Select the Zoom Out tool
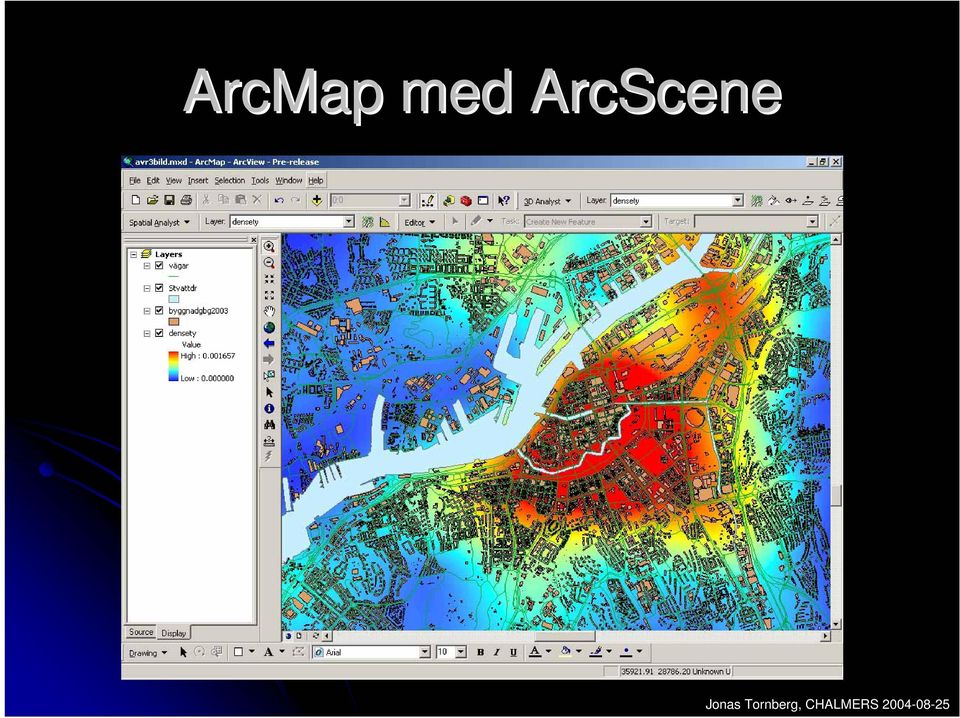The height and width of the screenshot is (718, 960). coord(269,263)
